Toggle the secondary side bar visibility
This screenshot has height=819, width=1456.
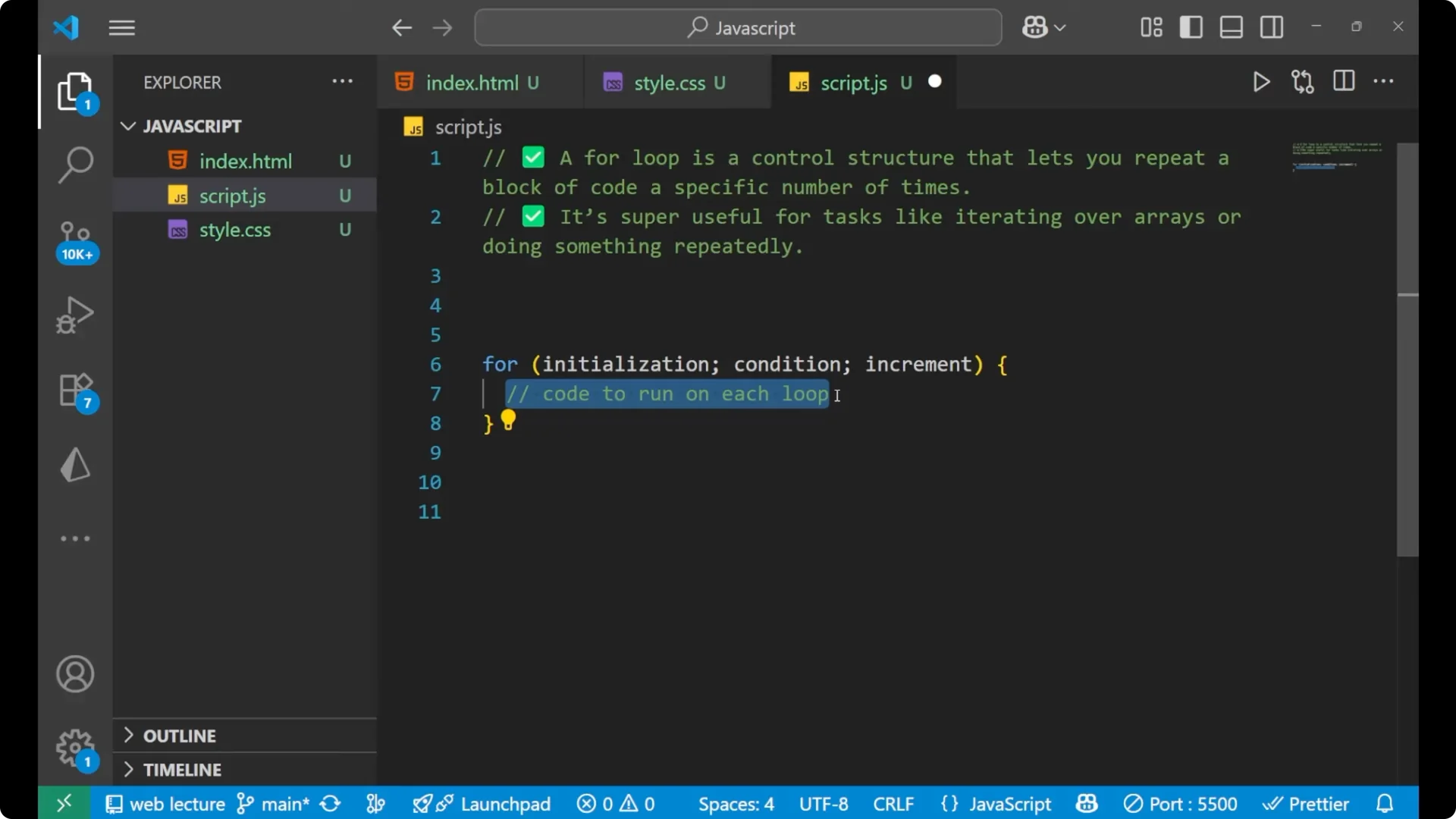pos(1271,27)
